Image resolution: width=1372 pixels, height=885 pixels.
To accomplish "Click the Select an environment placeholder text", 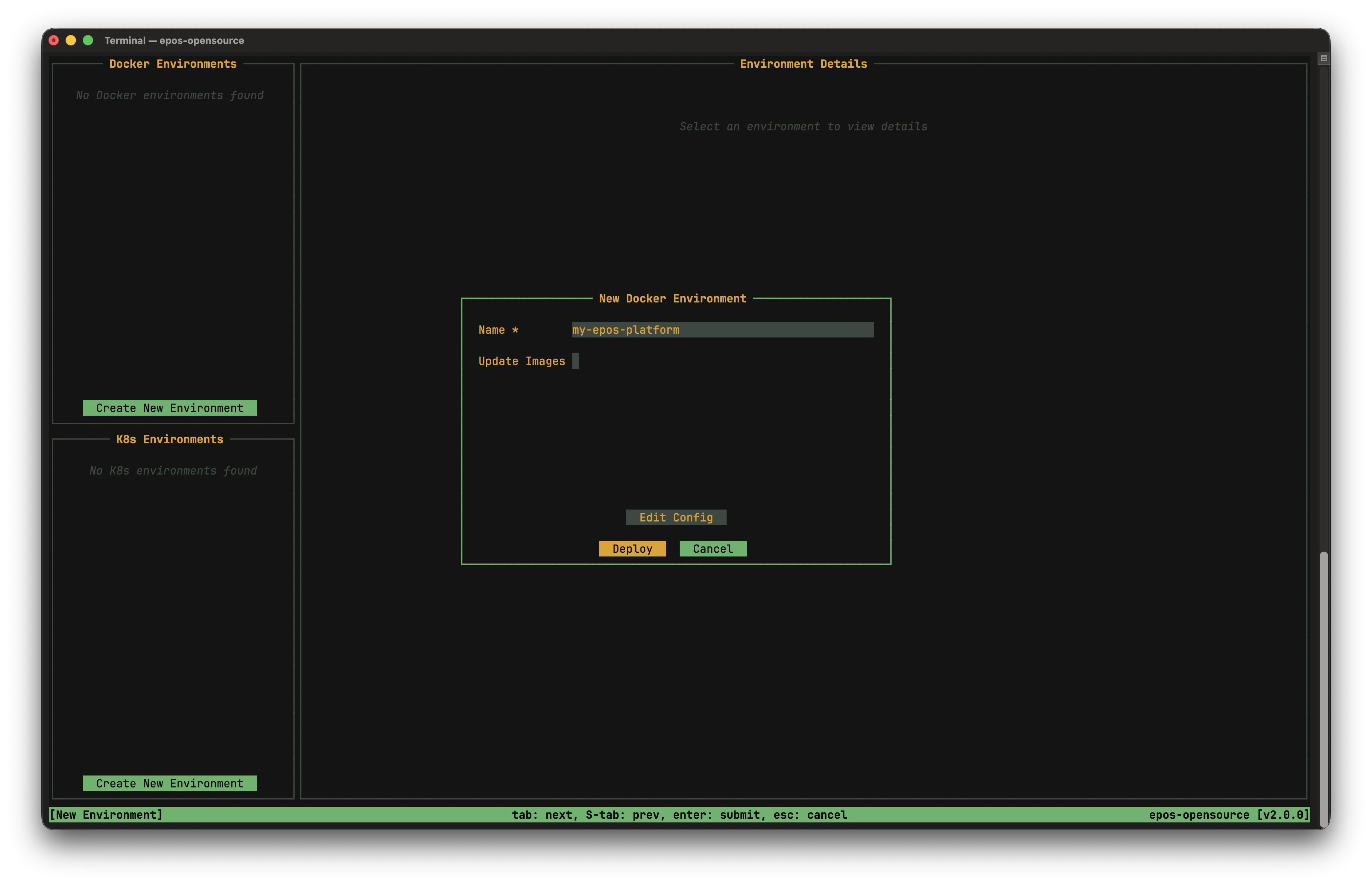I will click(803, 126).
